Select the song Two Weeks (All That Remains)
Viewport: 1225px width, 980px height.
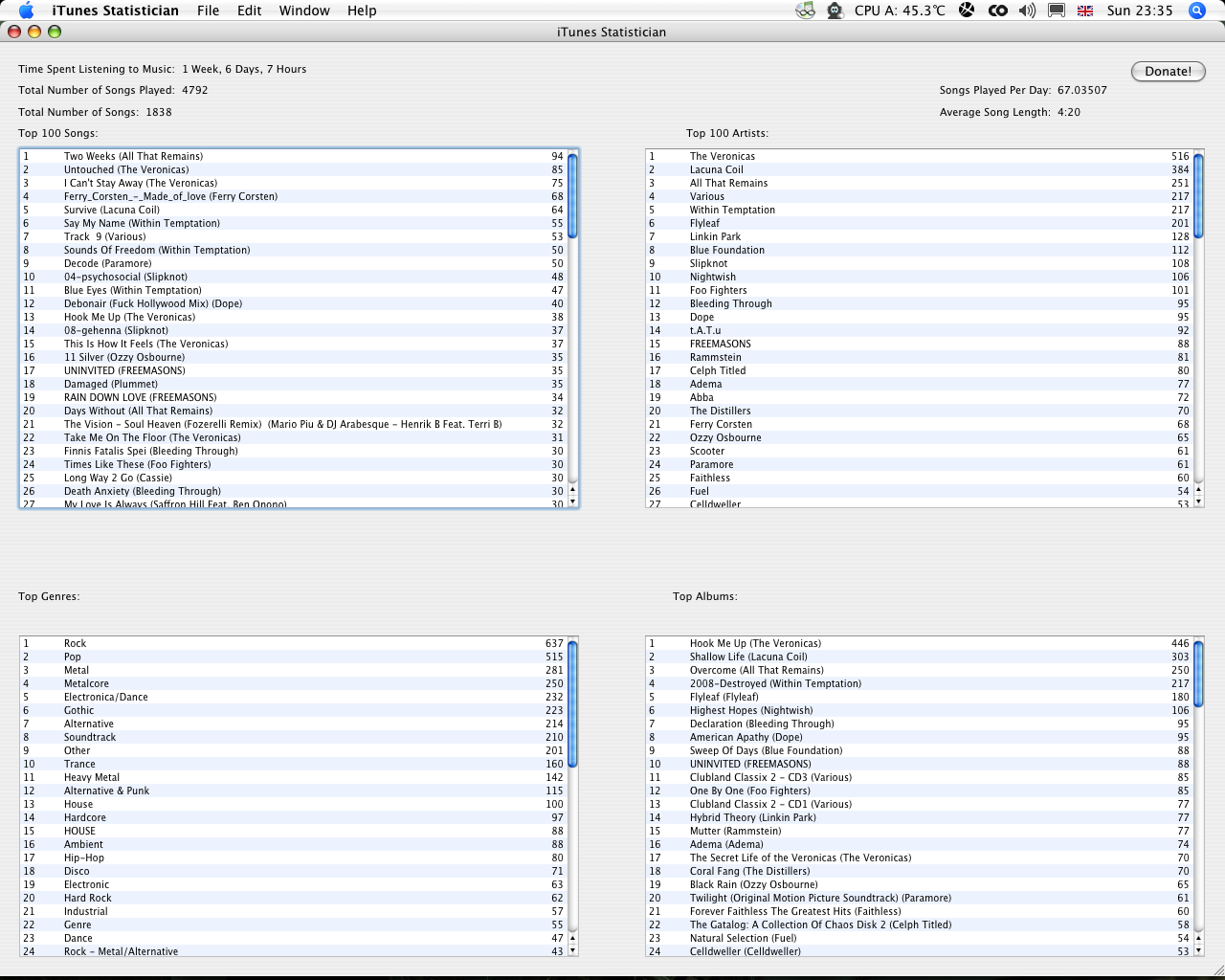[x=294, y=156]
